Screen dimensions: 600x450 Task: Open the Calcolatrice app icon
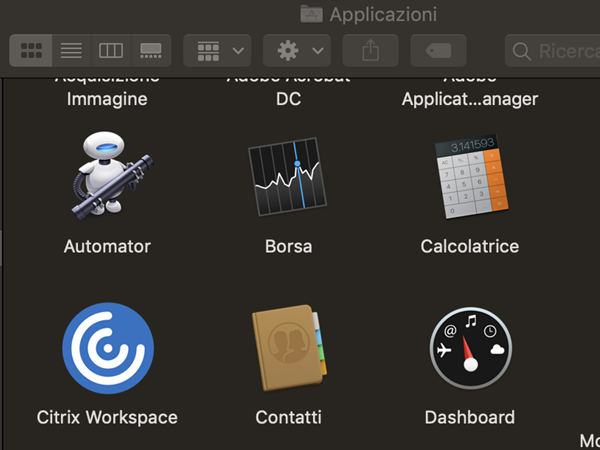click(x=471, y=176)
